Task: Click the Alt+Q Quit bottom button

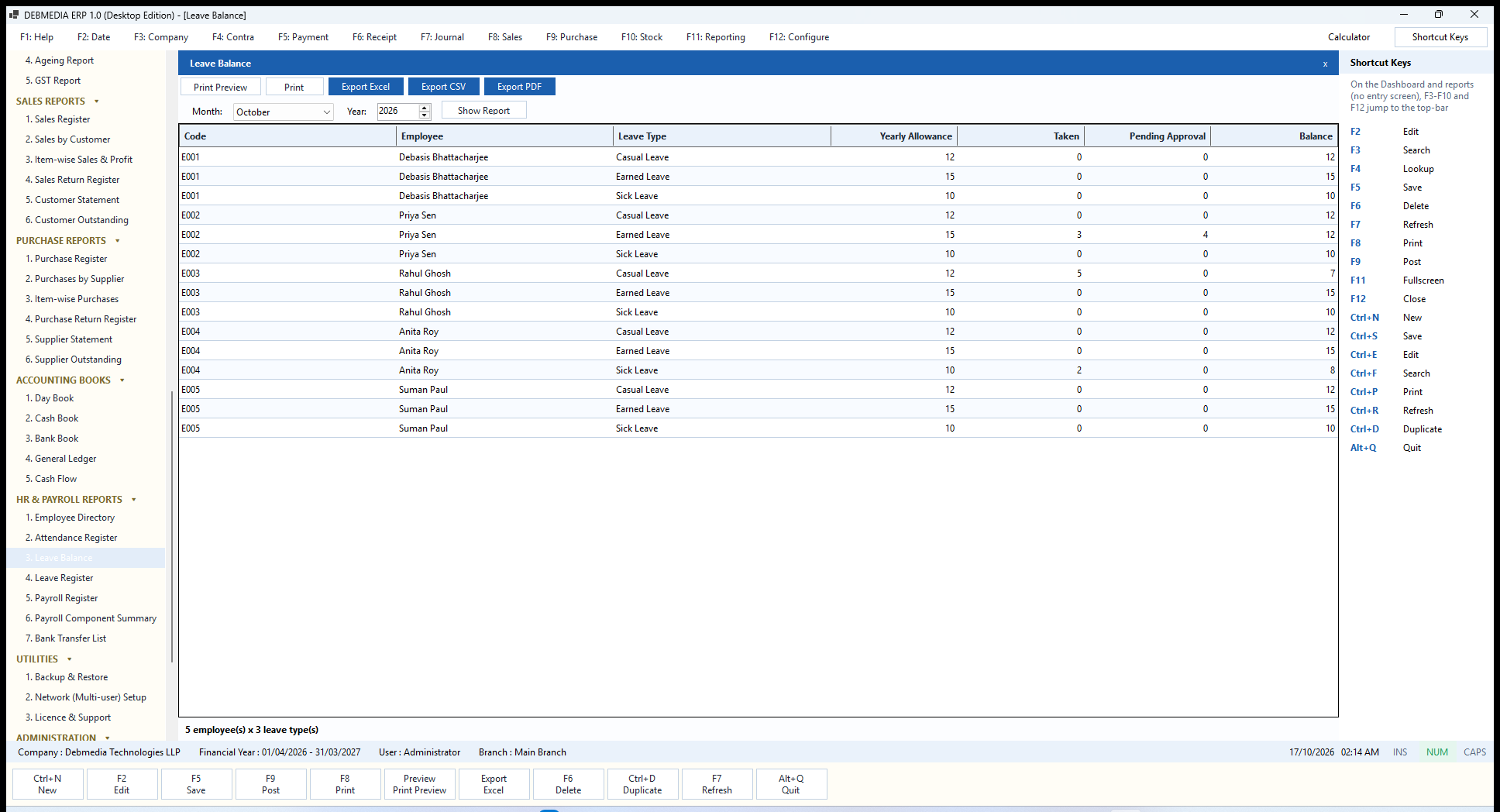Action: (791, 784)
